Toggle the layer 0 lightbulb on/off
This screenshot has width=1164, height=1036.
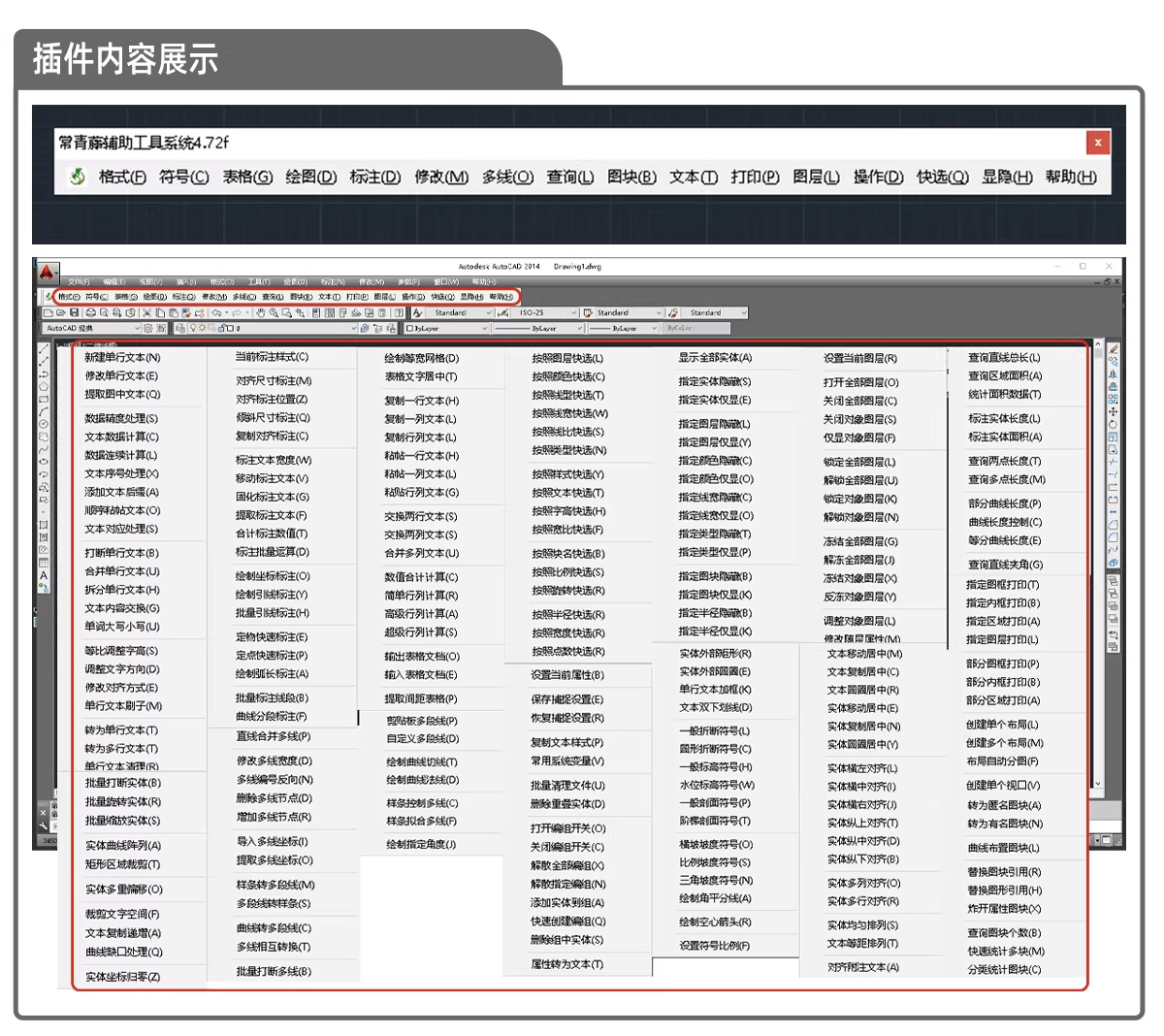(x=193, y=328)
